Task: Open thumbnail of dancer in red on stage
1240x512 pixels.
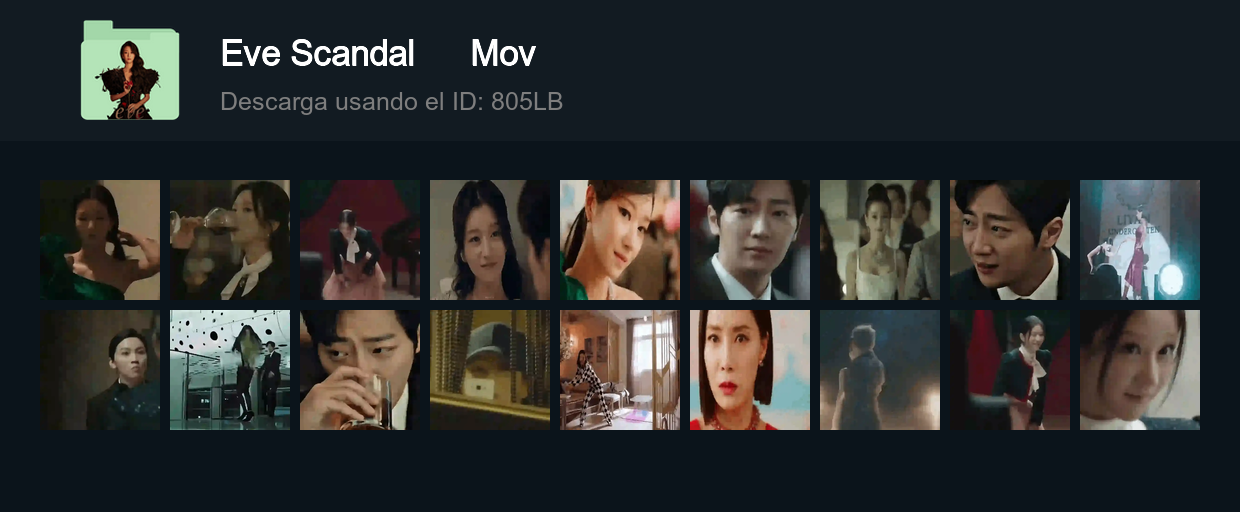Action: (1140, 240)
